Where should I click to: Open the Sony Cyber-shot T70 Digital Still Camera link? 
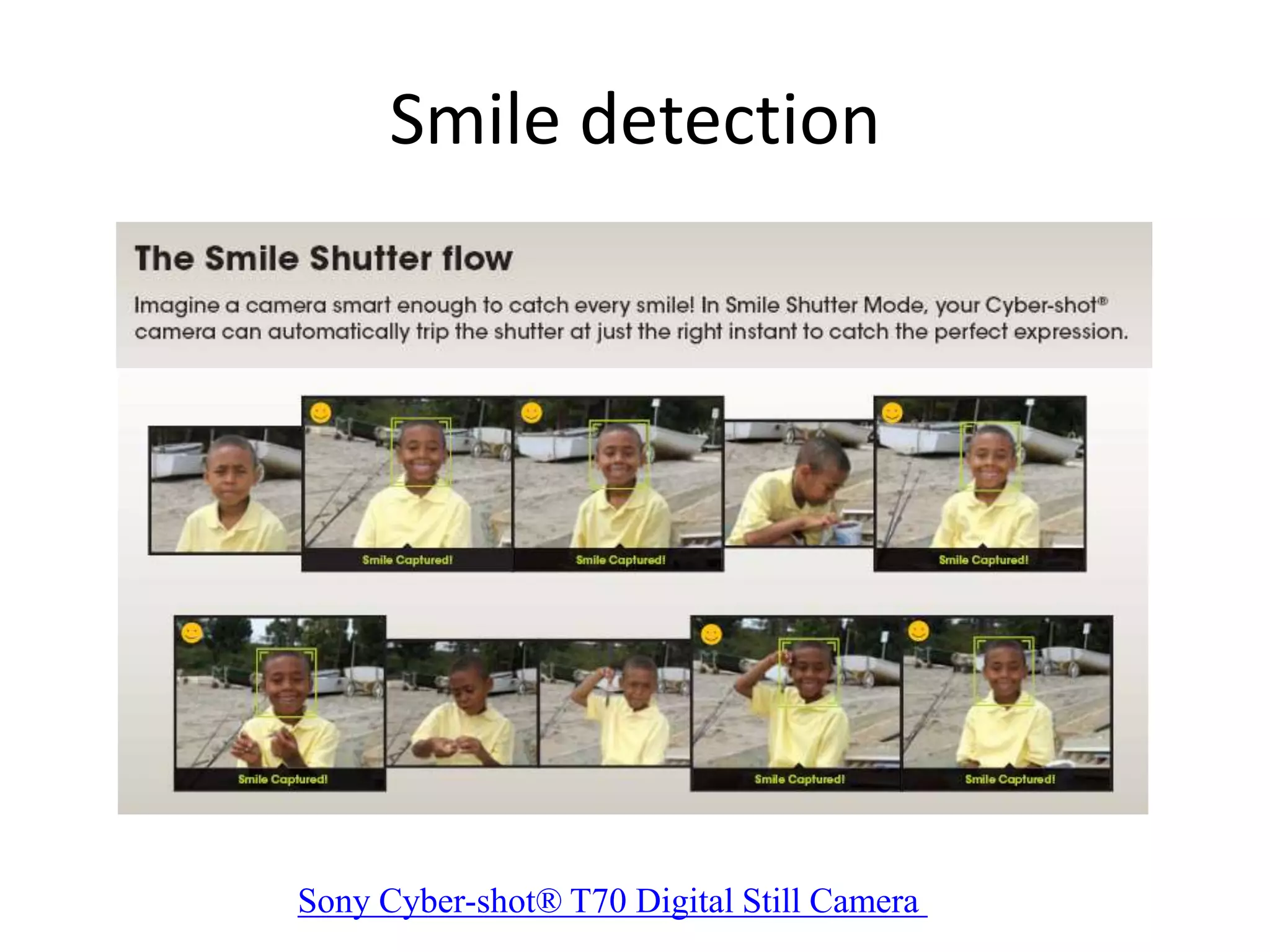click(x=612, y=901)
